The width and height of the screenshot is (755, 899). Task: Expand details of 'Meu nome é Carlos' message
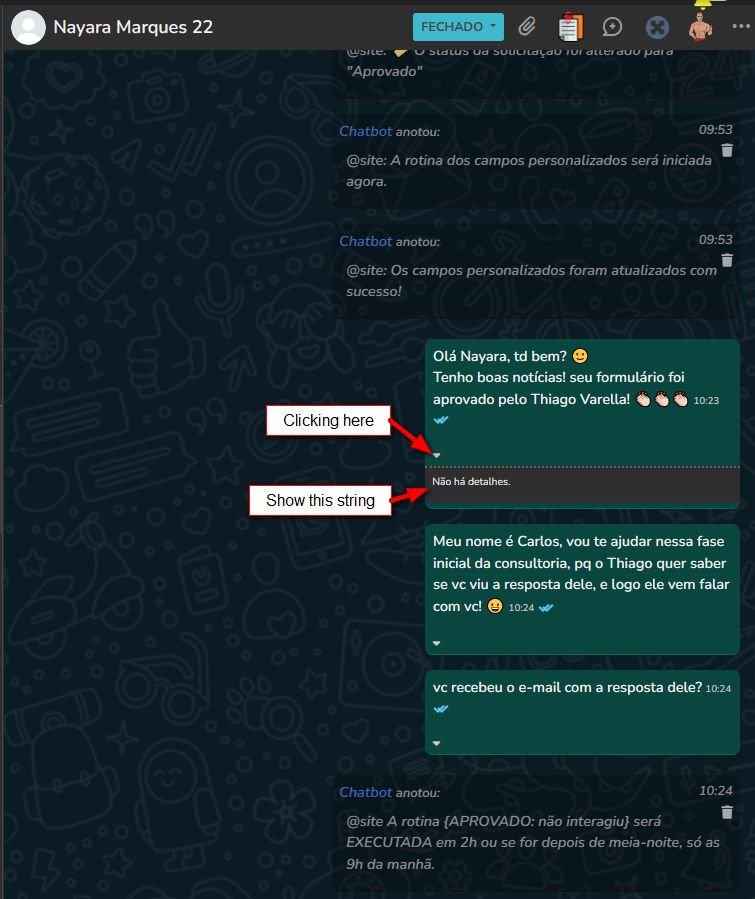437,643
